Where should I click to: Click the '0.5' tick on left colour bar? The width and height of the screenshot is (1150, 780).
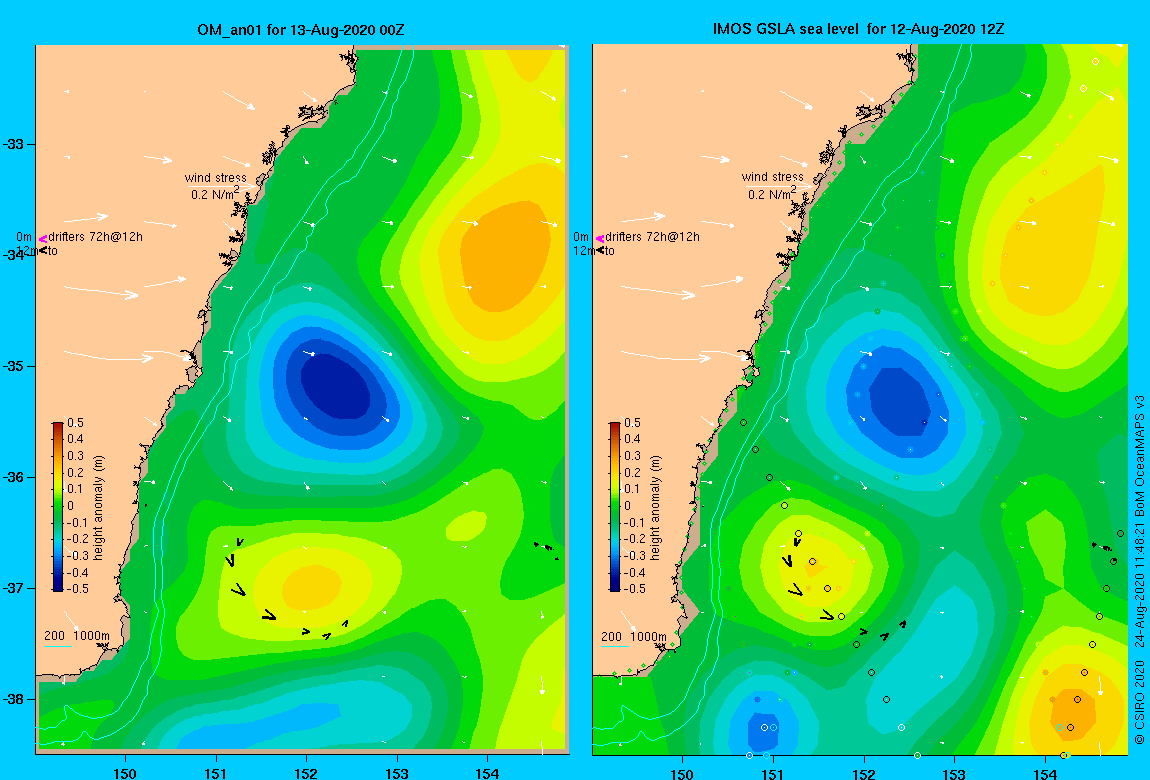coord(76,423)
